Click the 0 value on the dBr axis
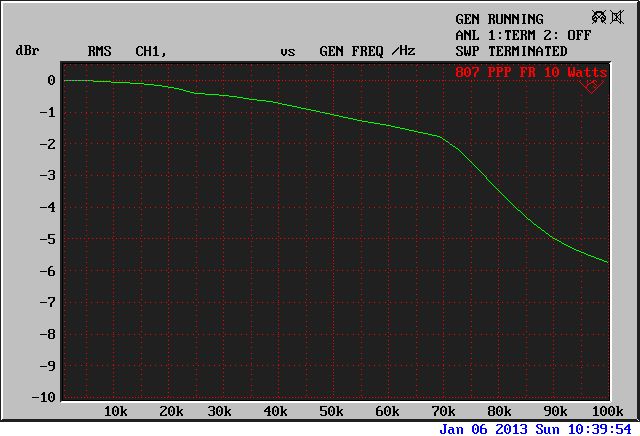The image size is (640, 436). pos(50,81)
